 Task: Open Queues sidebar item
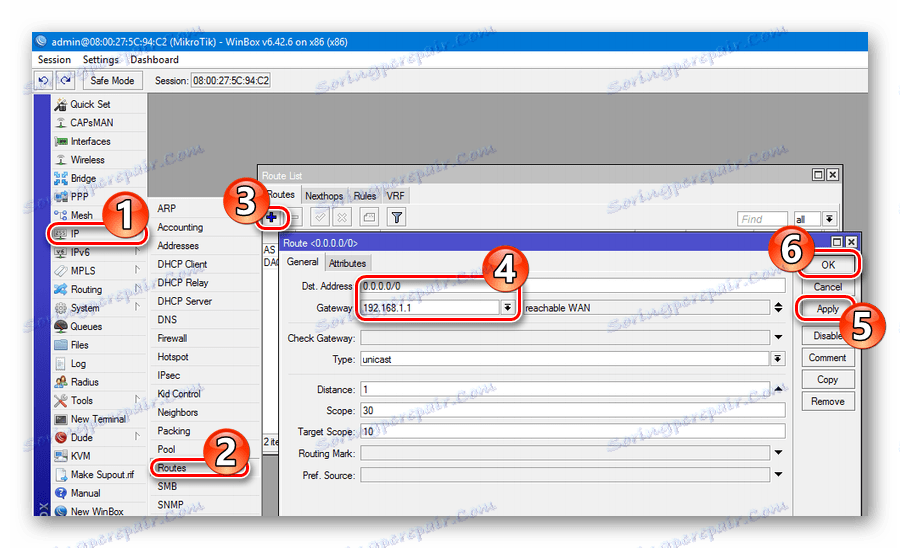click(x=99, y=327)
